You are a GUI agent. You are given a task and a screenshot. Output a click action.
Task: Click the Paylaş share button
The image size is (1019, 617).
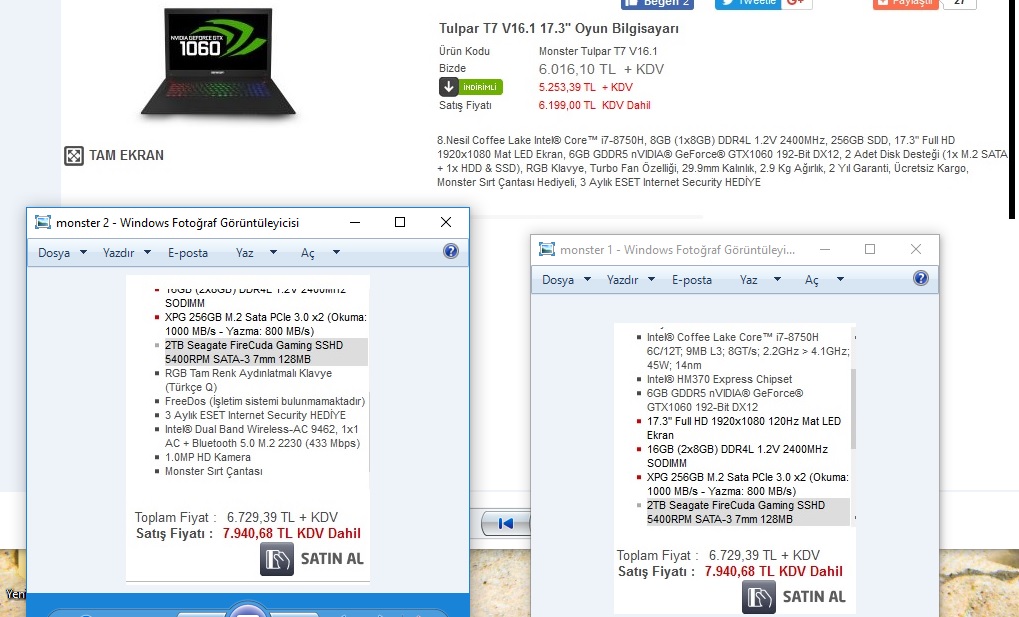(x=905, y=3)
